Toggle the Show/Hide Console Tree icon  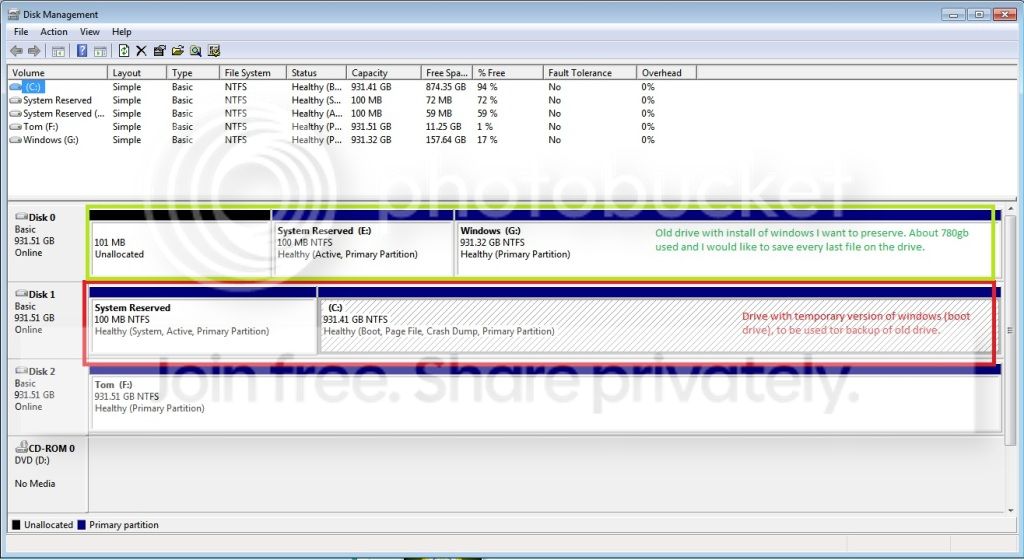58,50
